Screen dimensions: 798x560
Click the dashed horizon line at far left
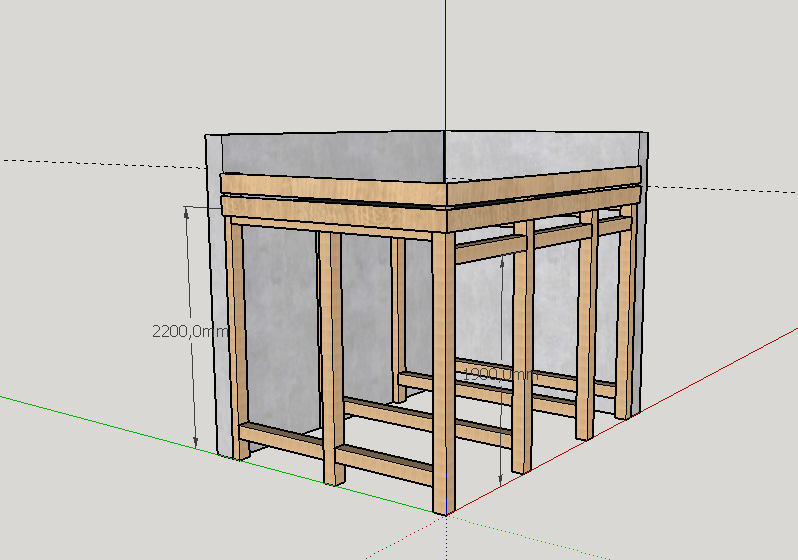pos(102,163)
